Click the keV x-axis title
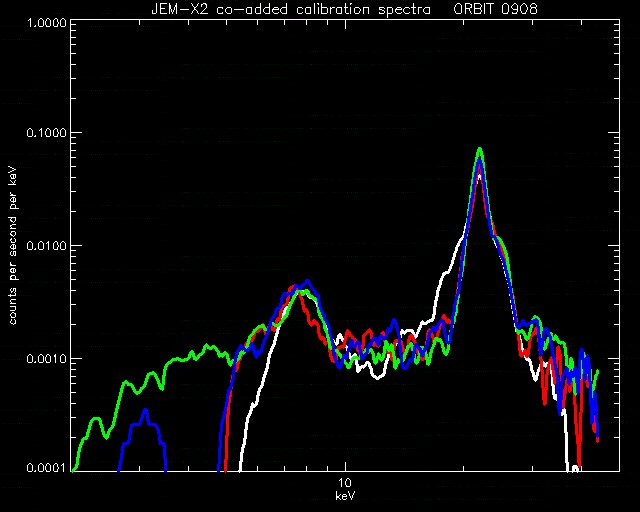The height and width of the screenshot is (512, 640). pos(345,496)
